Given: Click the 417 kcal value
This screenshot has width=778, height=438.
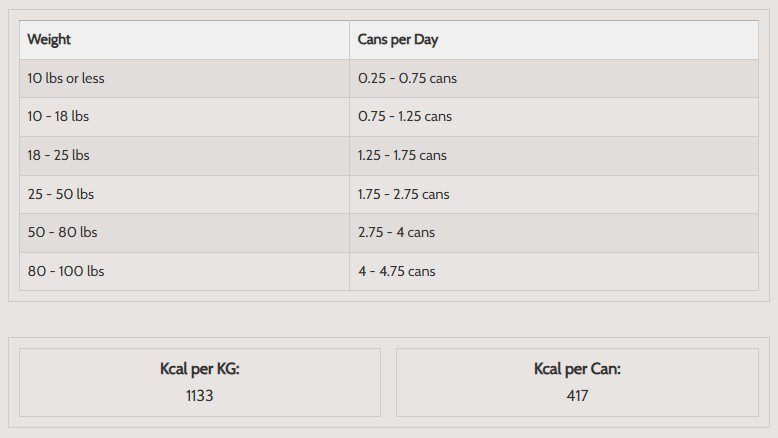Looking at the screenshot, I should pos(577,395).
